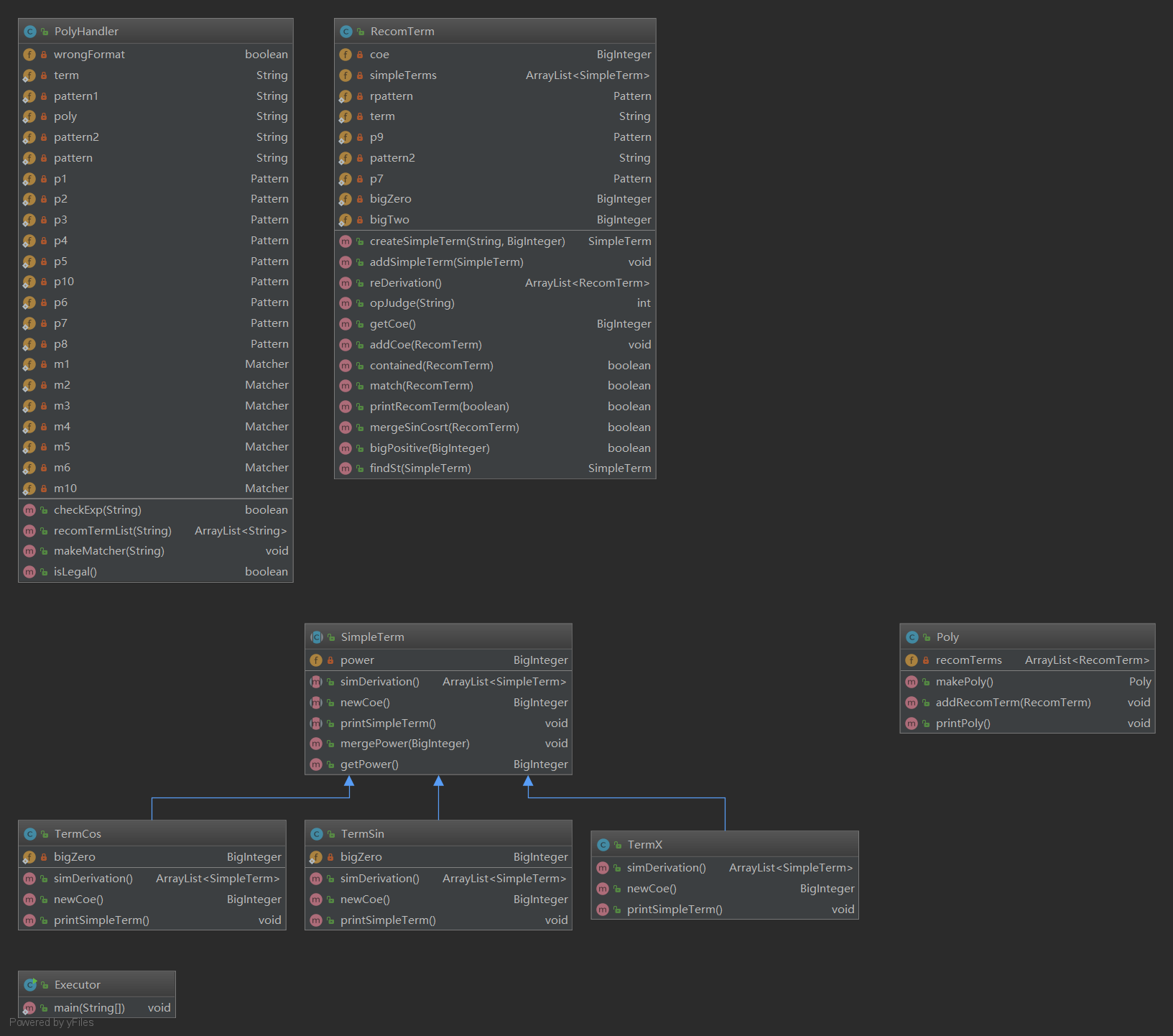Click the field icon beside recomTerms in Poly
1173x1036 pixels.
(x=911, y=660)
